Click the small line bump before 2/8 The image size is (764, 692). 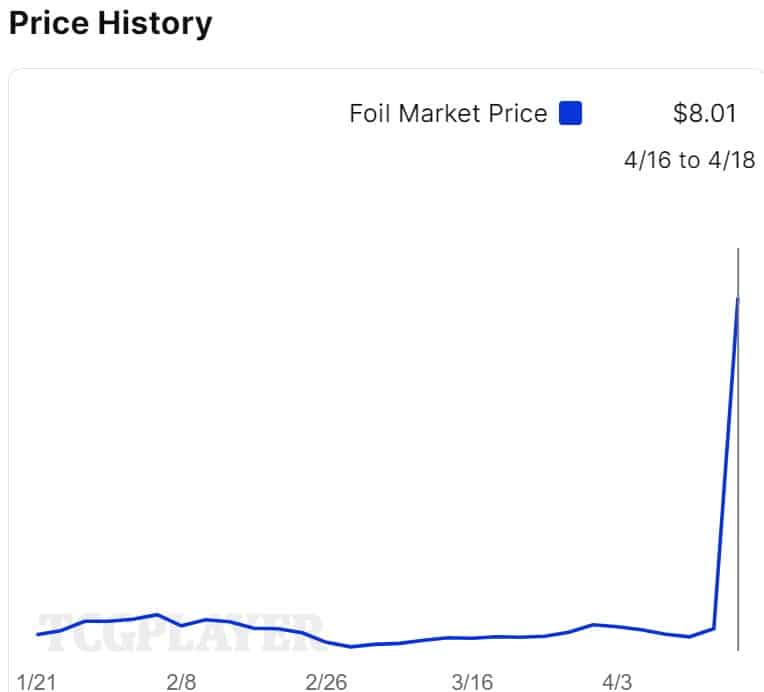[157, 615]
